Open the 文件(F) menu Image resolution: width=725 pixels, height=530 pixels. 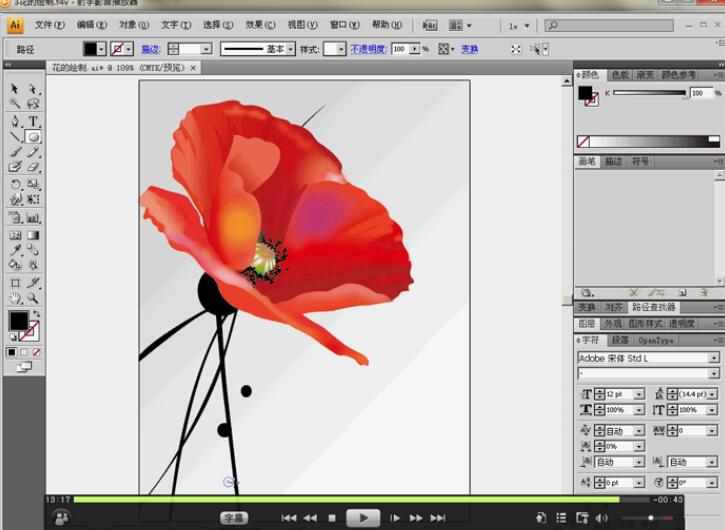click(x=50, y=25)
